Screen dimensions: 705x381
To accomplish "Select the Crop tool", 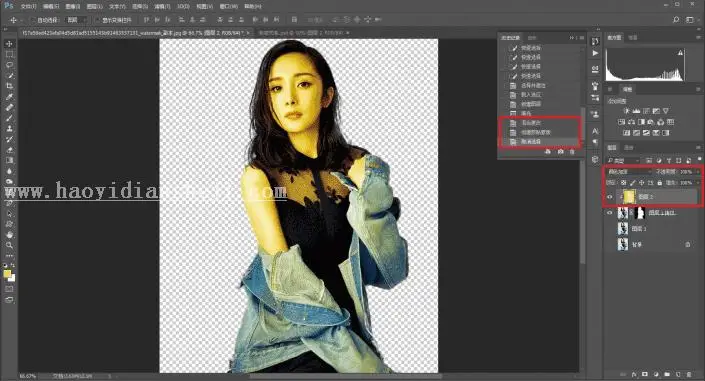I will 9,86.
